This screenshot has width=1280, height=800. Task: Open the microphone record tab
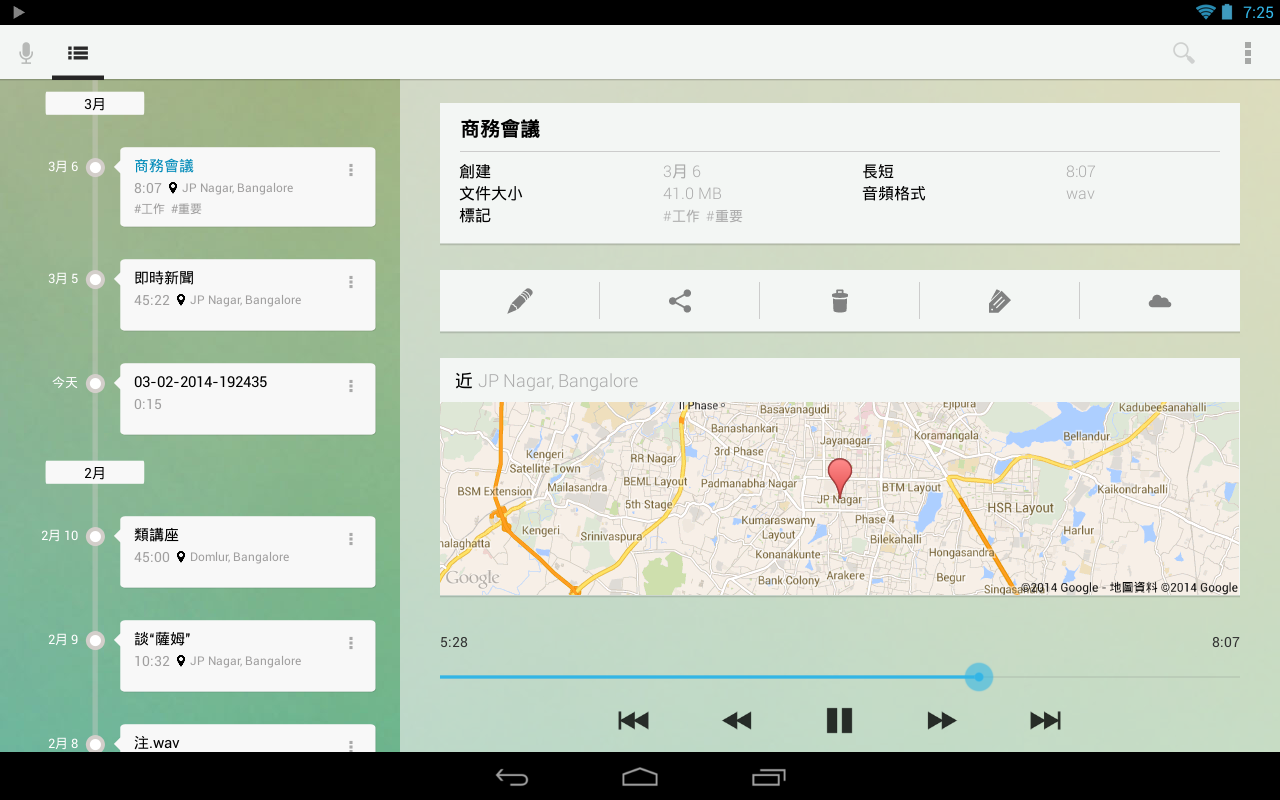(x=26, y=53)
